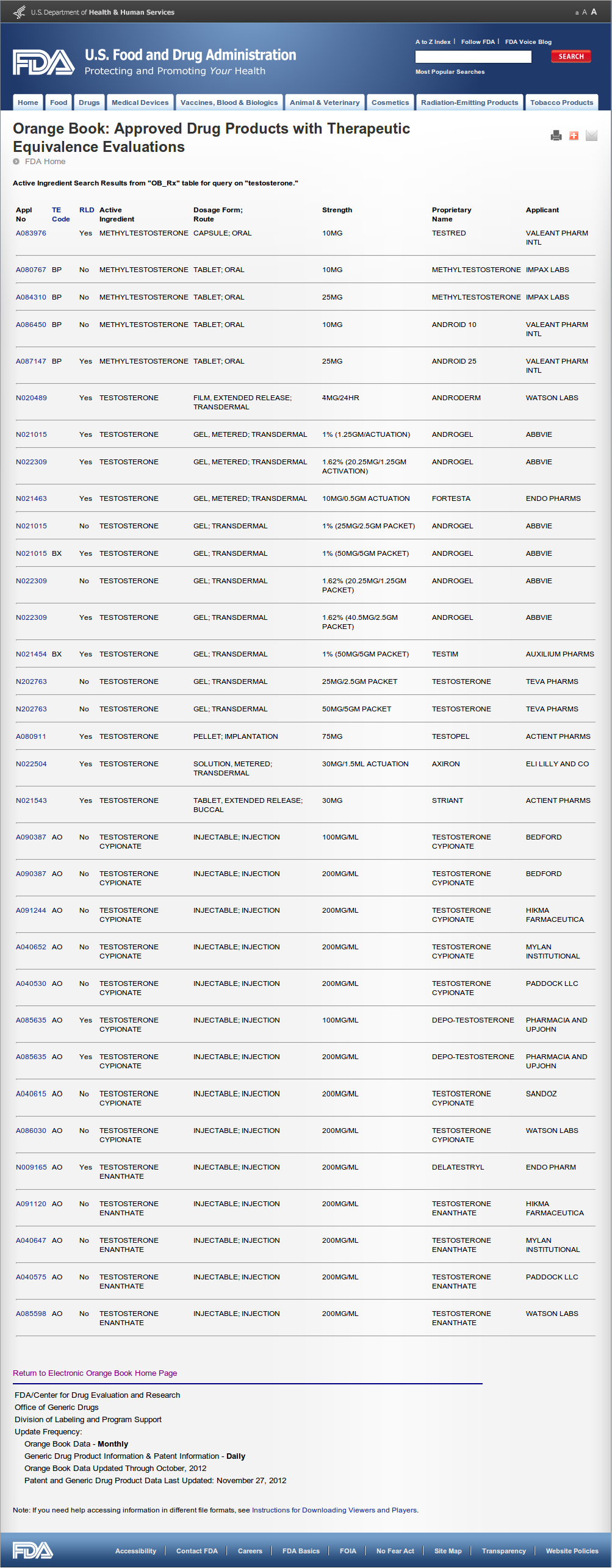Focus the header search input field
The width and height of the screenshot is (612, 1568).
pyautogui.click(x=473, y=57)
